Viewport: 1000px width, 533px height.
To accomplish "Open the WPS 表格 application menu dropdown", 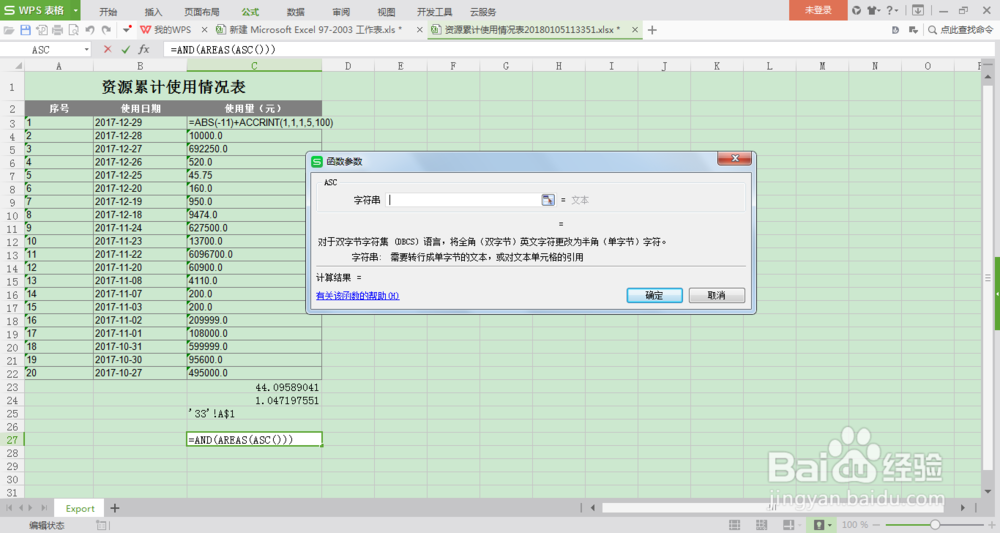I will pos(75,10).
